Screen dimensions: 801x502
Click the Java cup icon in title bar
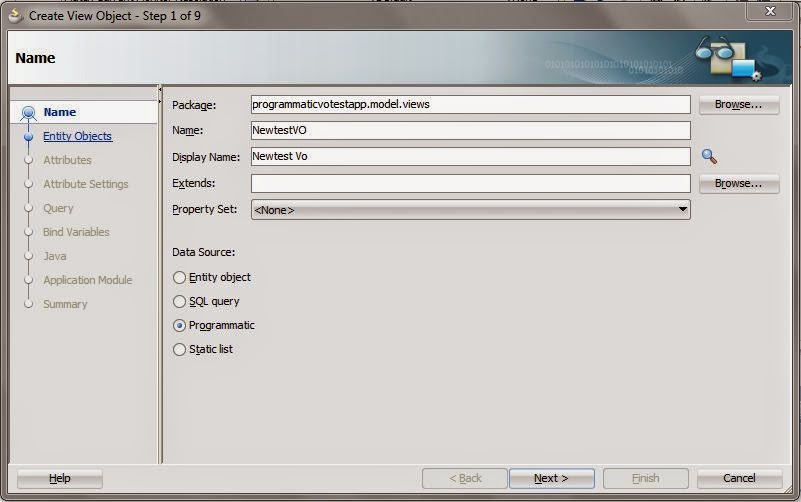pos(16,16)
